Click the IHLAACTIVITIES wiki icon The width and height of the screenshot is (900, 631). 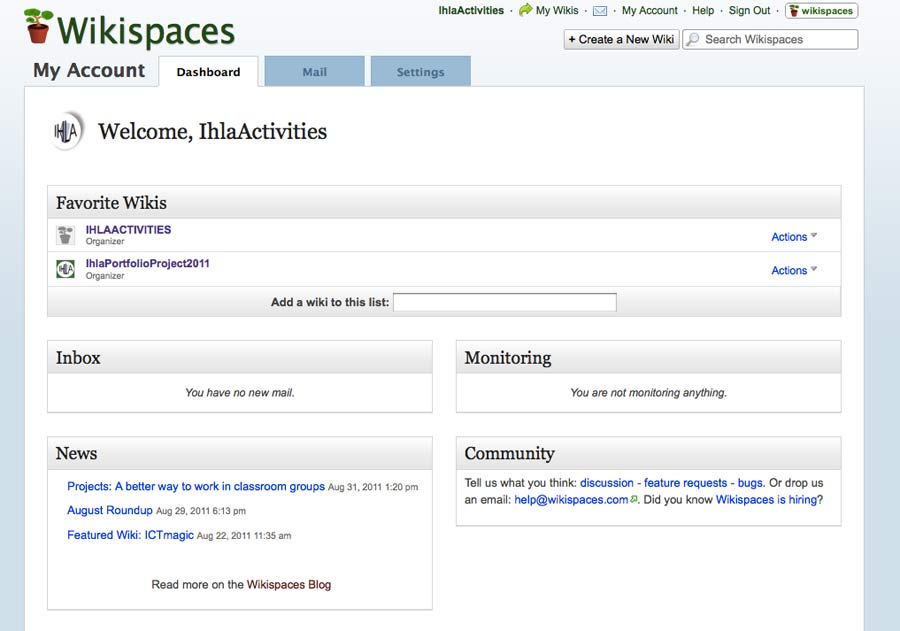click(x=66, y=235)
